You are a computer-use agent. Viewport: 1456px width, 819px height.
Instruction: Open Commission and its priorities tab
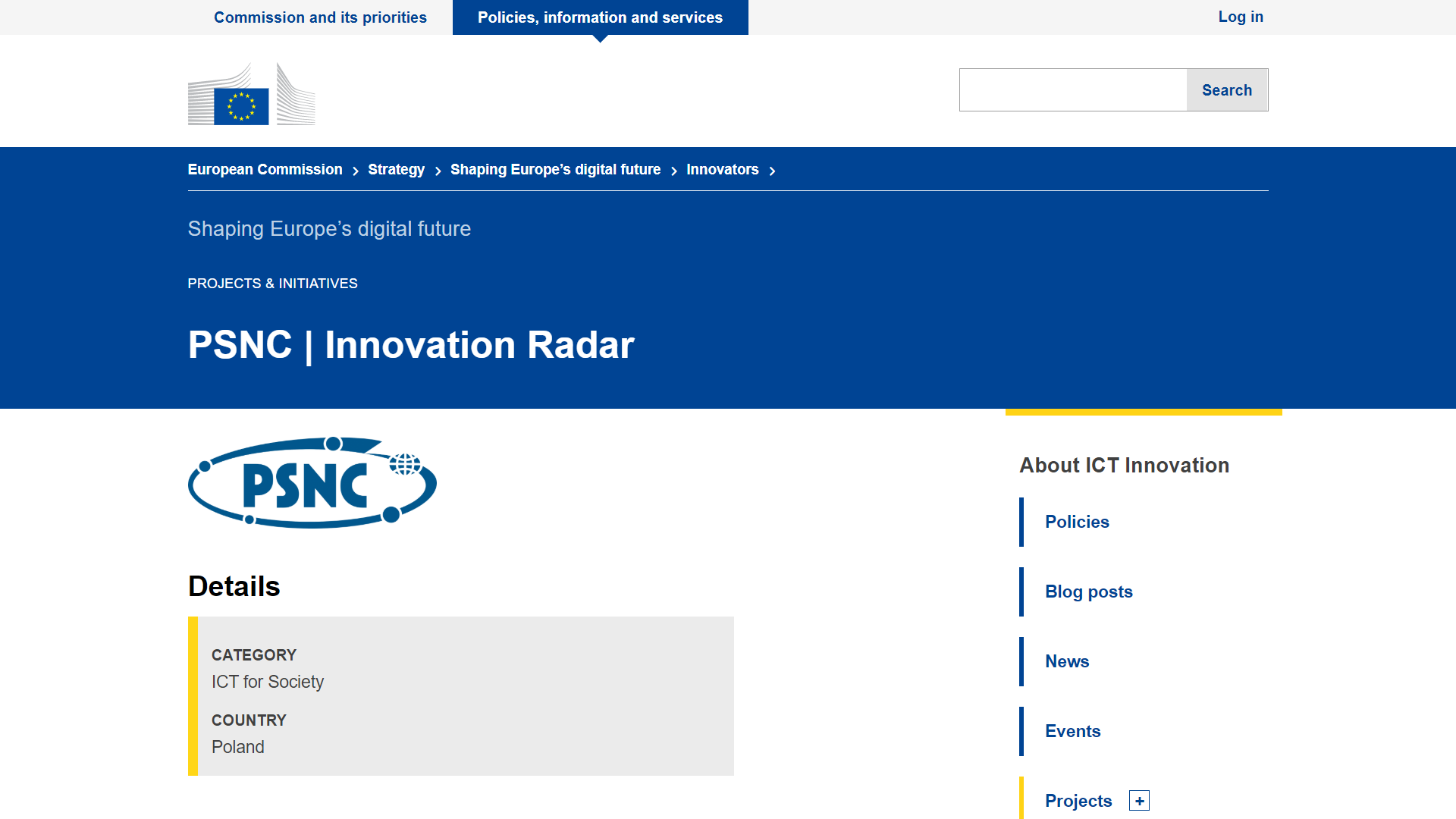[320, 17]
